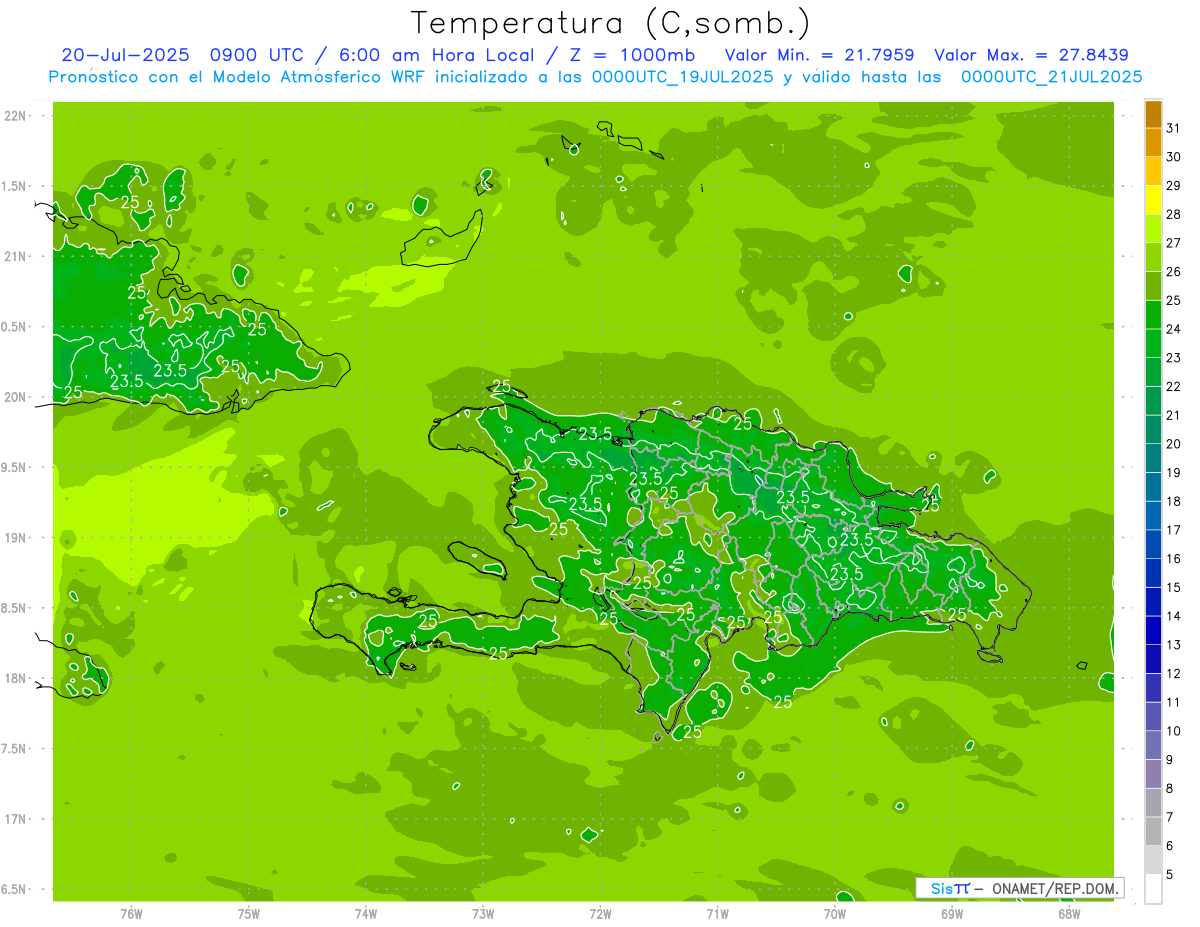Click the "74W" longitude axis label
This screenshot has width=1200, height=927.
365,914
